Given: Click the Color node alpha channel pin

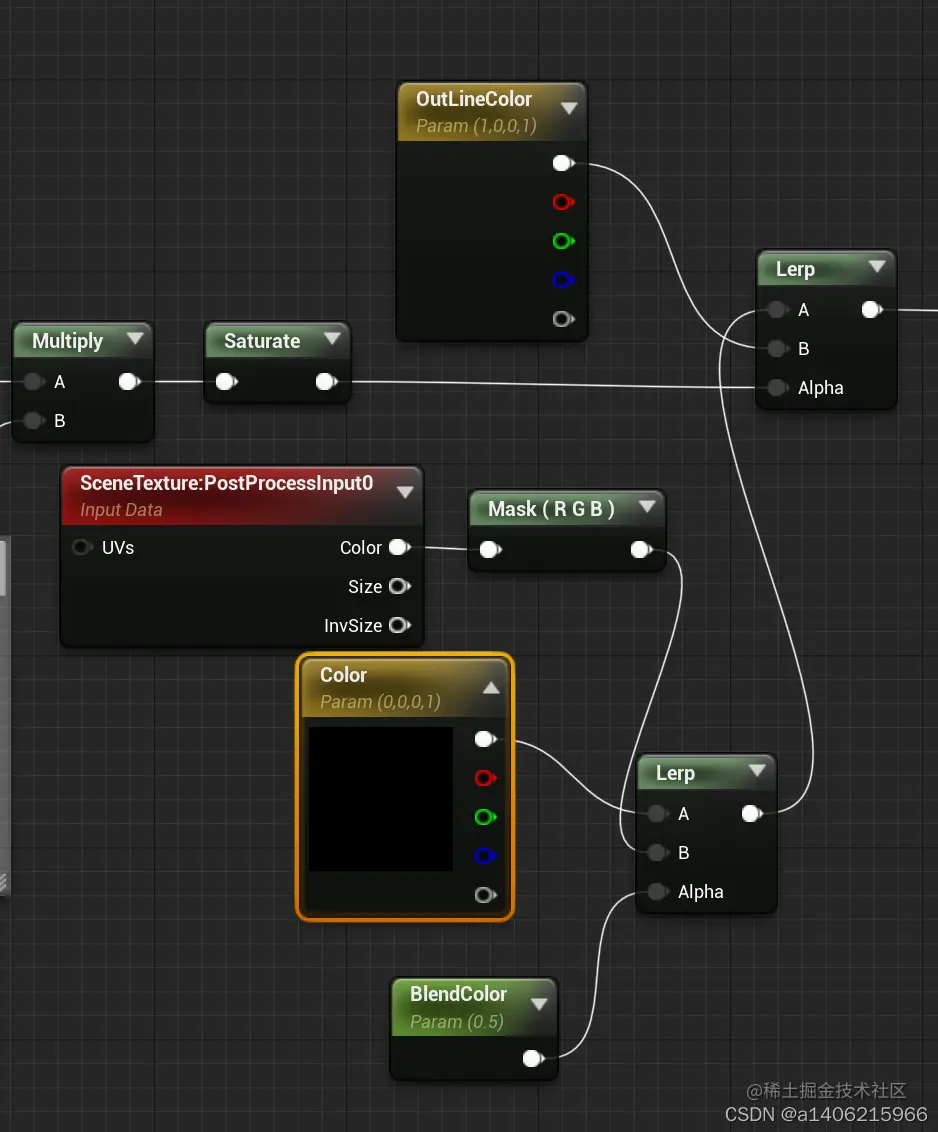Looking at the screenshot, I should 485,895.
